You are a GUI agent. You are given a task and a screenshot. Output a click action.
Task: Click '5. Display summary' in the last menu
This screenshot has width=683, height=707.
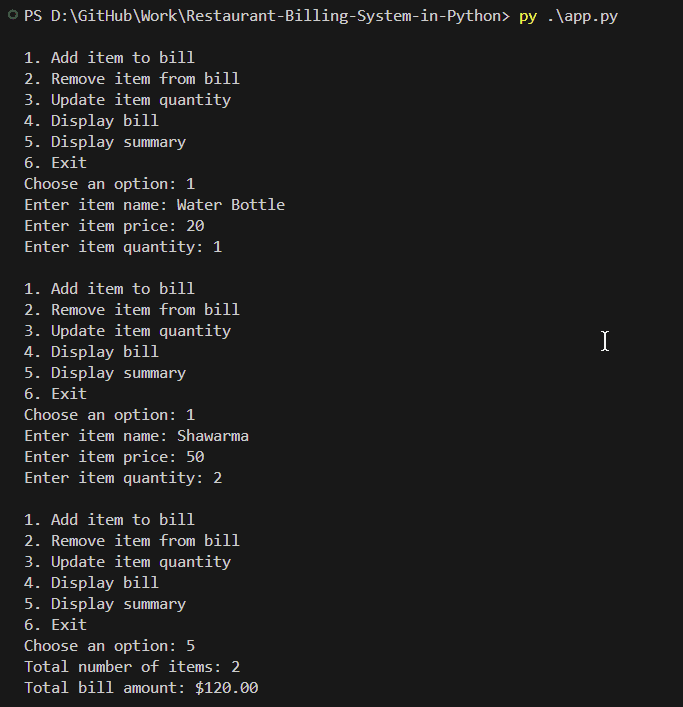[x=105, y=604]
